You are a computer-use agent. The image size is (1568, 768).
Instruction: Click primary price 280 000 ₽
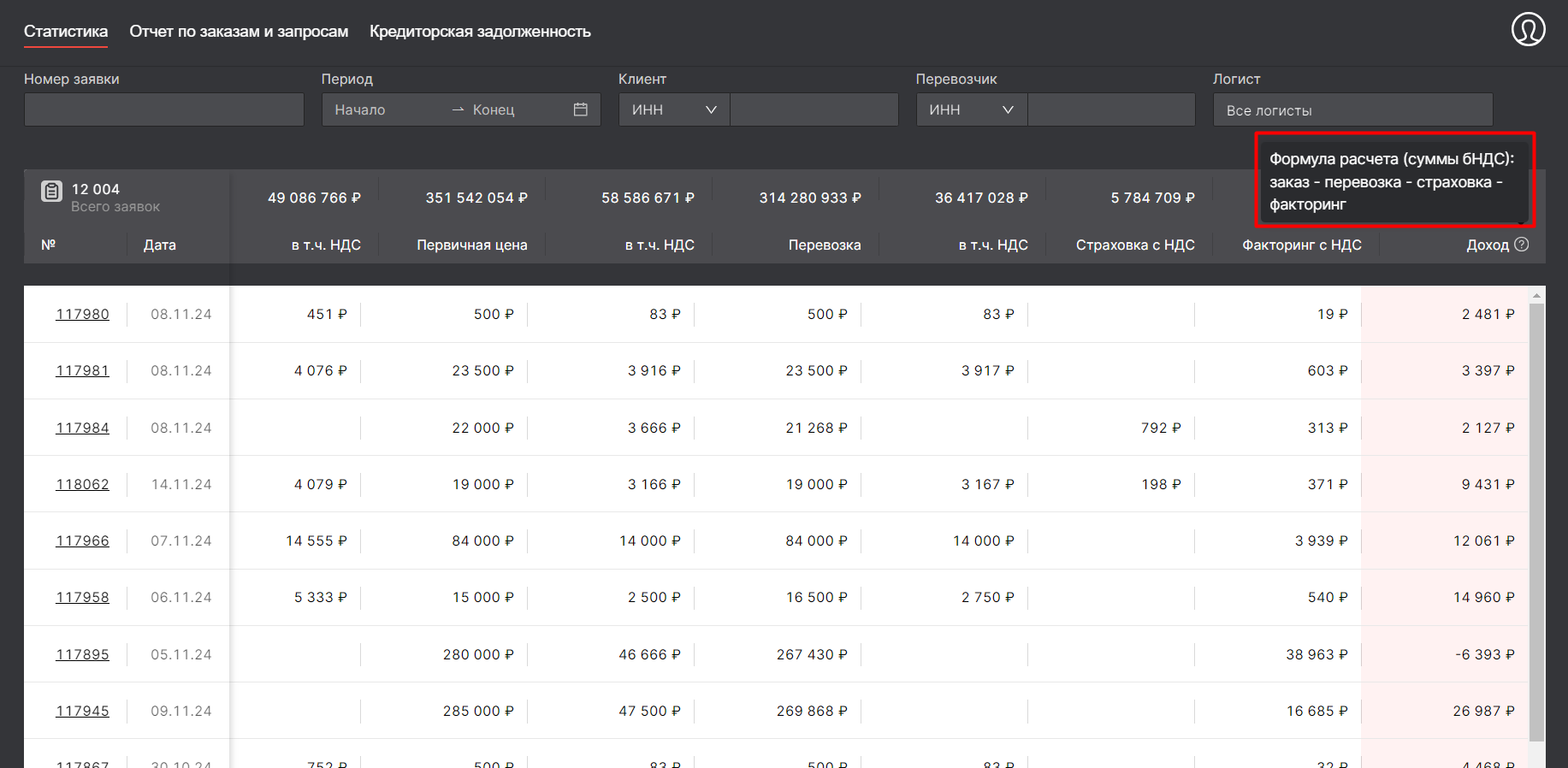[x=478, y=654]
